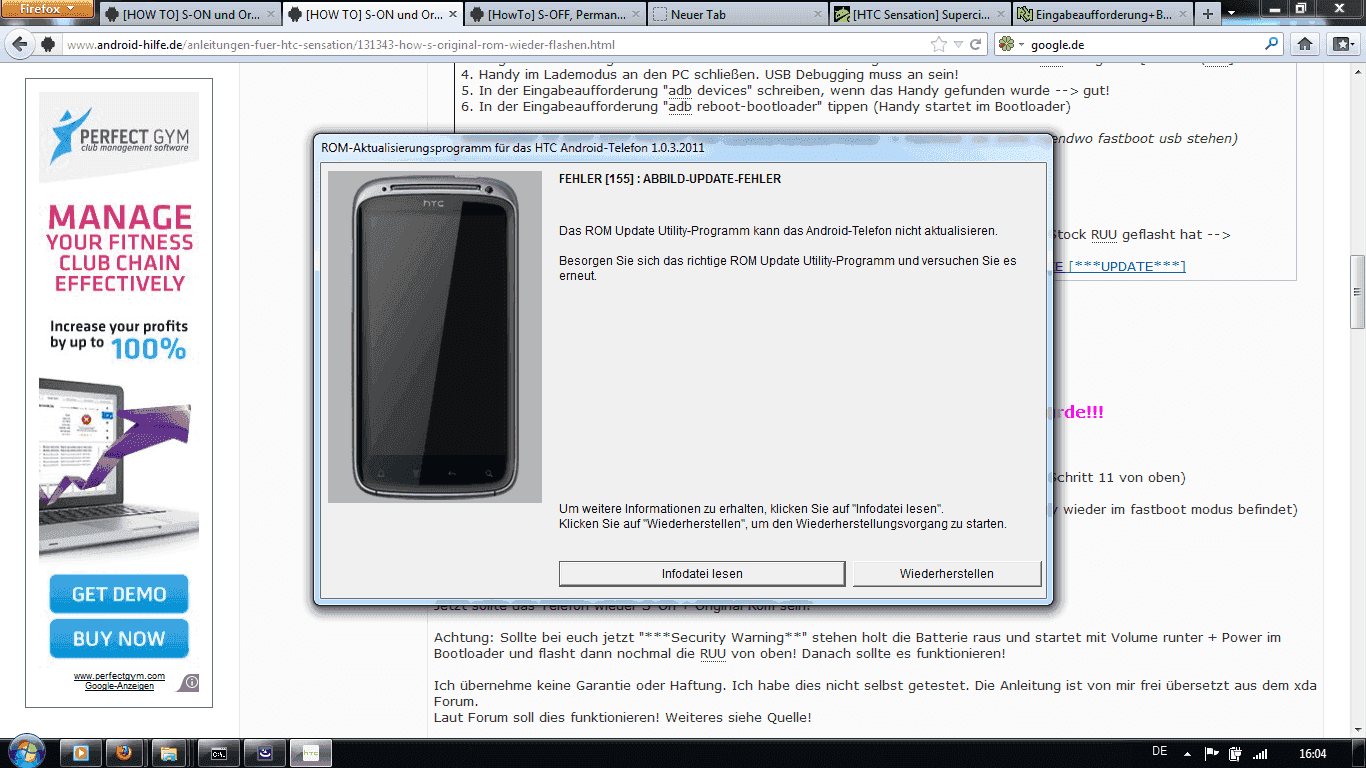Click the HTC phone image in dialog
Image resolution: width=1366 pixels, height=768 pixels.
[x=436, y=336]
